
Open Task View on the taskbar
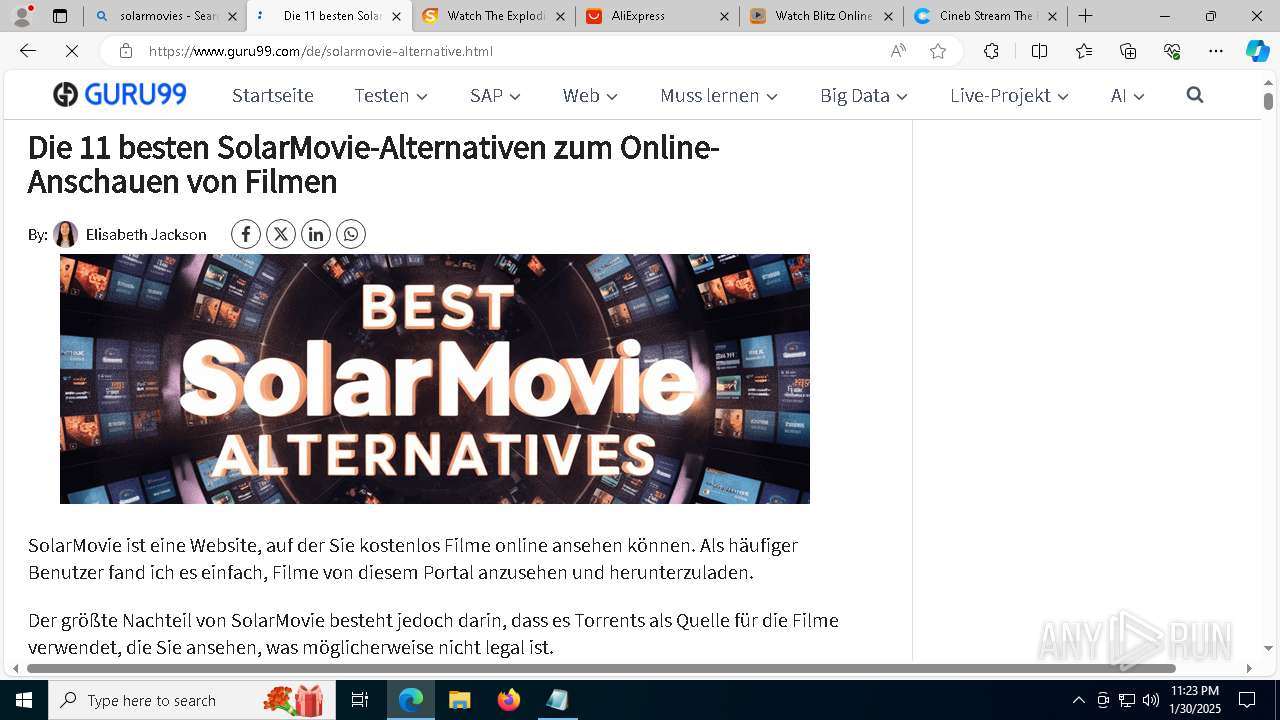point(360,700)
